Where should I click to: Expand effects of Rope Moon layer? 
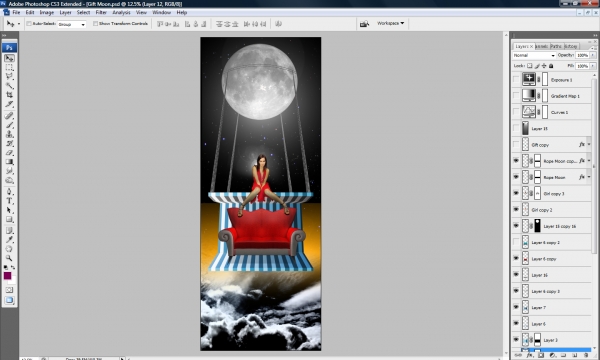tap(589, 177)
